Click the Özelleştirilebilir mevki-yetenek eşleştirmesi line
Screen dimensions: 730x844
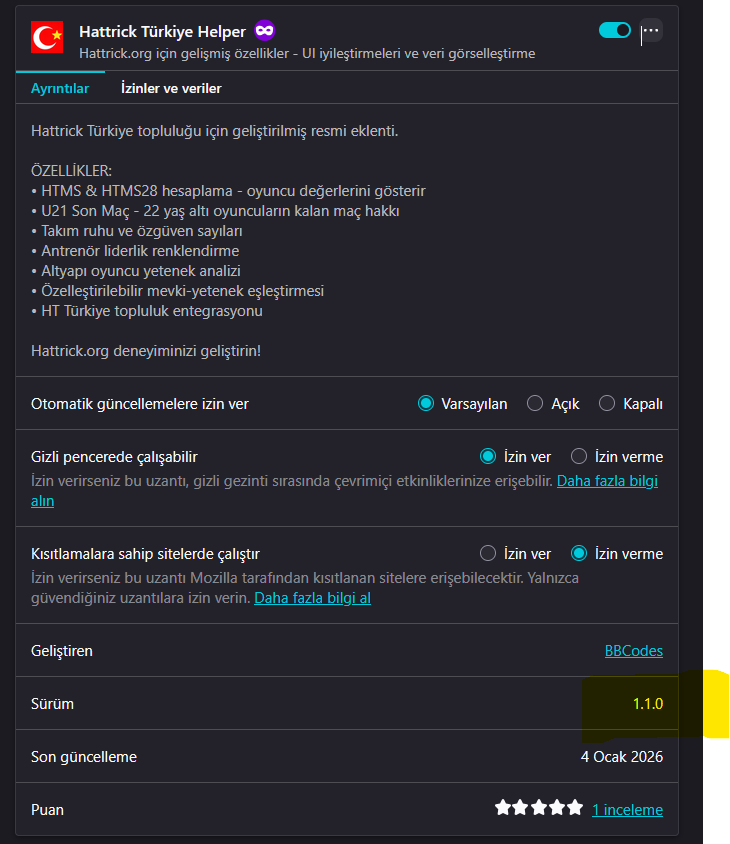tap(178, 291)
